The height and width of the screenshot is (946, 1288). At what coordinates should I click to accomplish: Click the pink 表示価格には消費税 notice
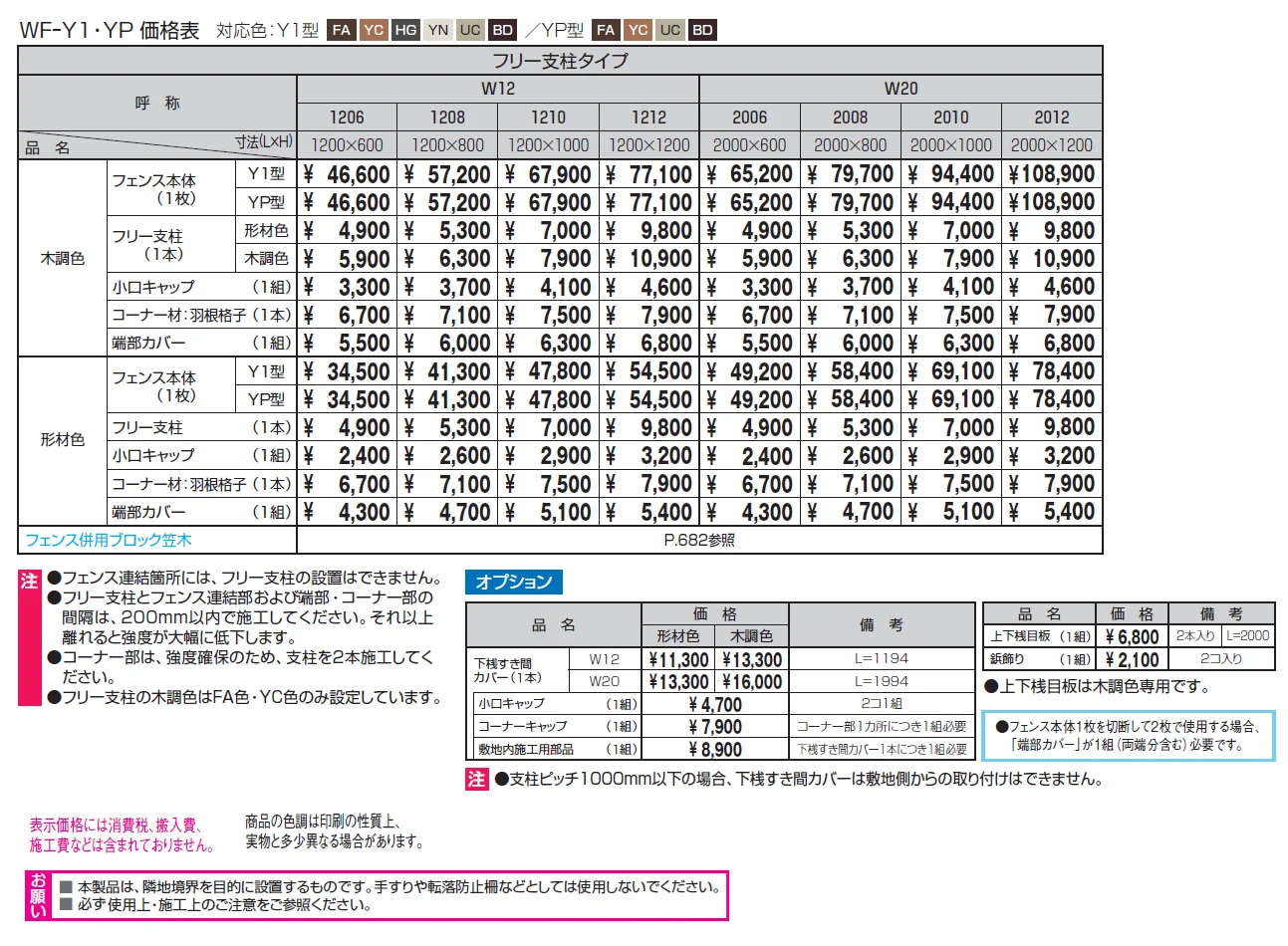click(122, 835)
